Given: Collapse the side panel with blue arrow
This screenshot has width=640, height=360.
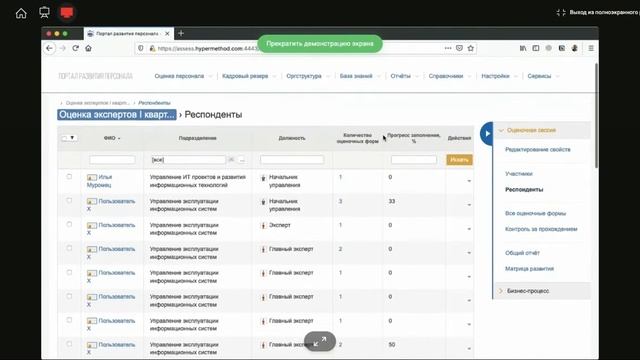Looking at the screenshot, I should pos(487,133).
